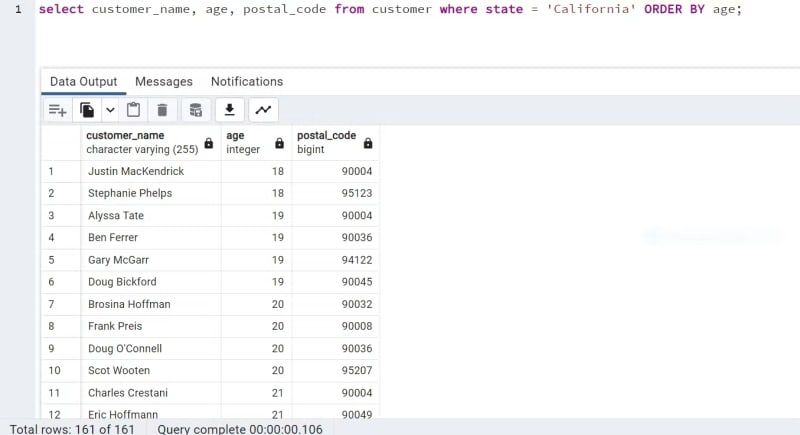Screen dimensions: 800x435
Task: Click the Paste clipboard icon
Action: (x=134, y=110)
